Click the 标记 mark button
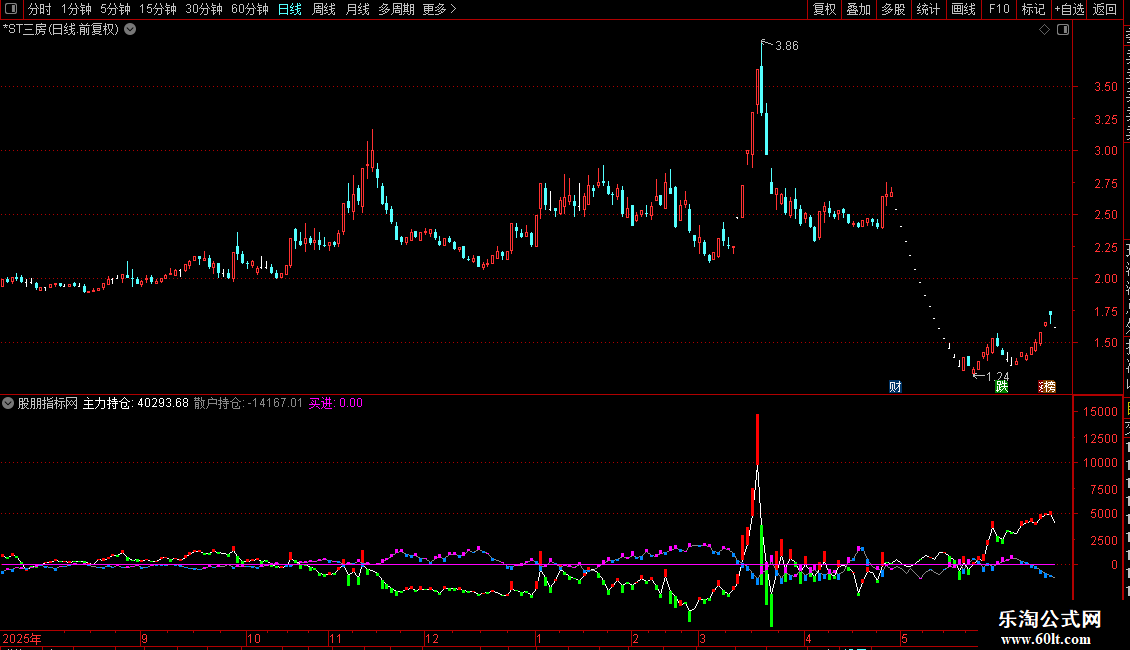 tap(1033, 9)
